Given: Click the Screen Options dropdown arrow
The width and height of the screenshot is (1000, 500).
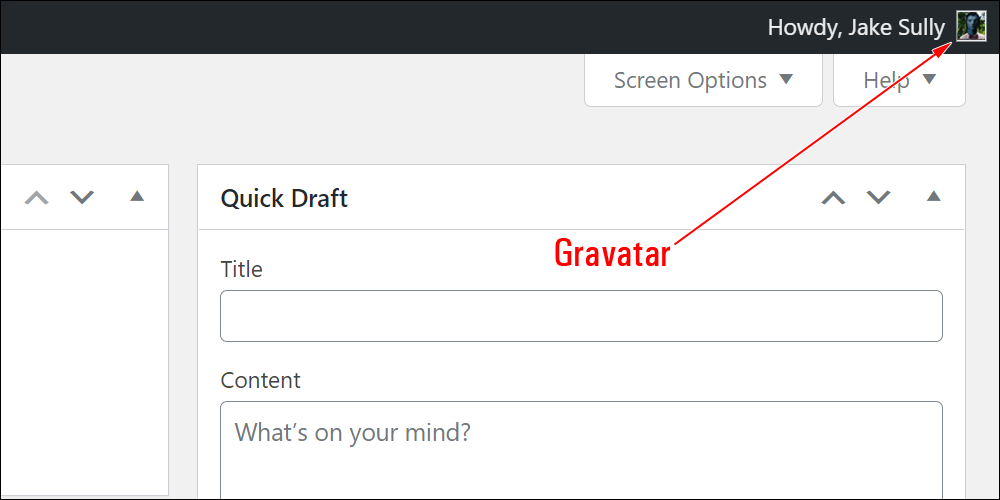Looking at the screenshot, I should click(x=786, y=80).
